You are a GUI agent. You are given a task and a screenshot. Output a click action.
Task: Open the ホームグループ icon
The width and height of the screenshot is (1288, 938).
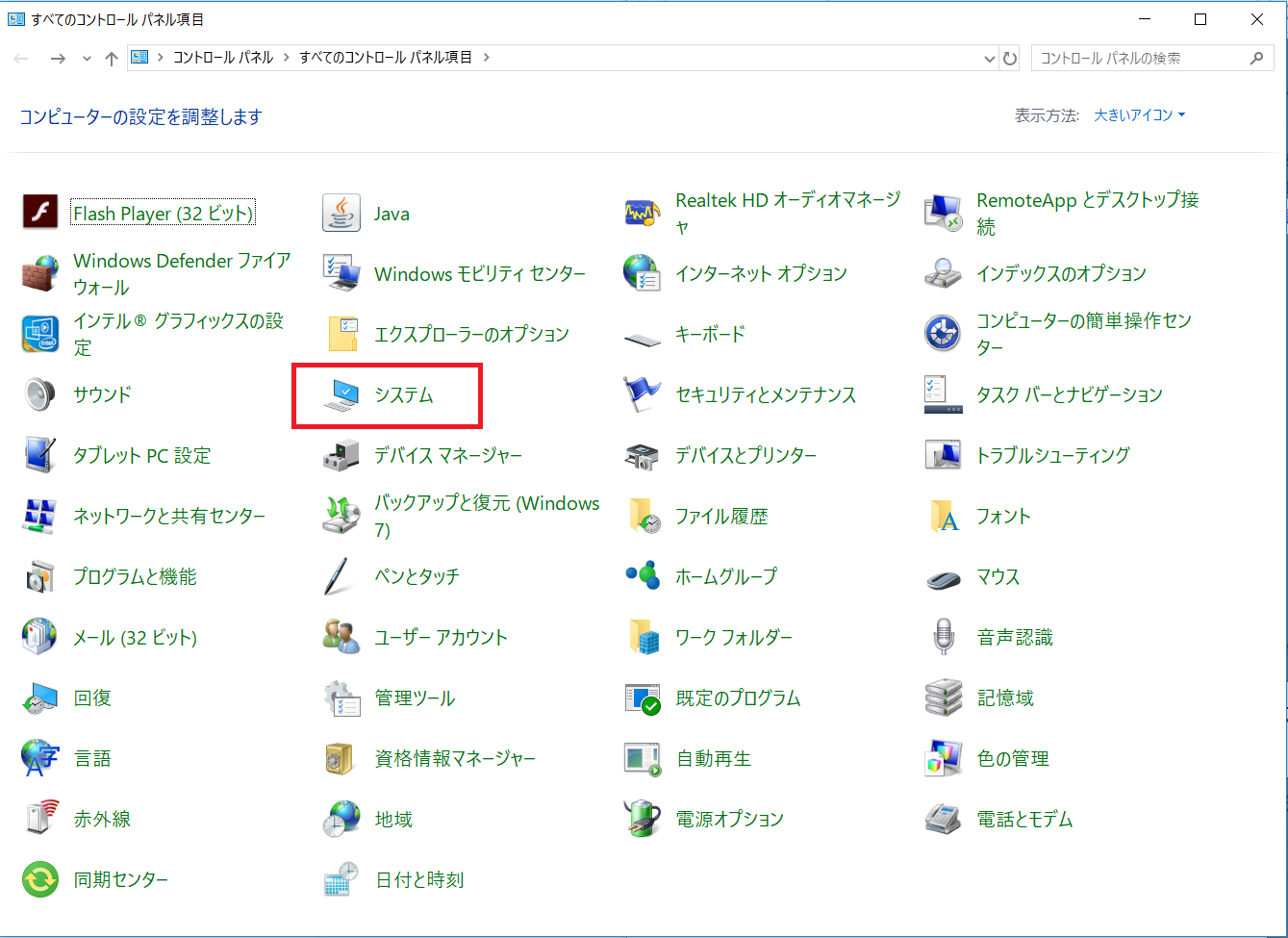(643, 576)
